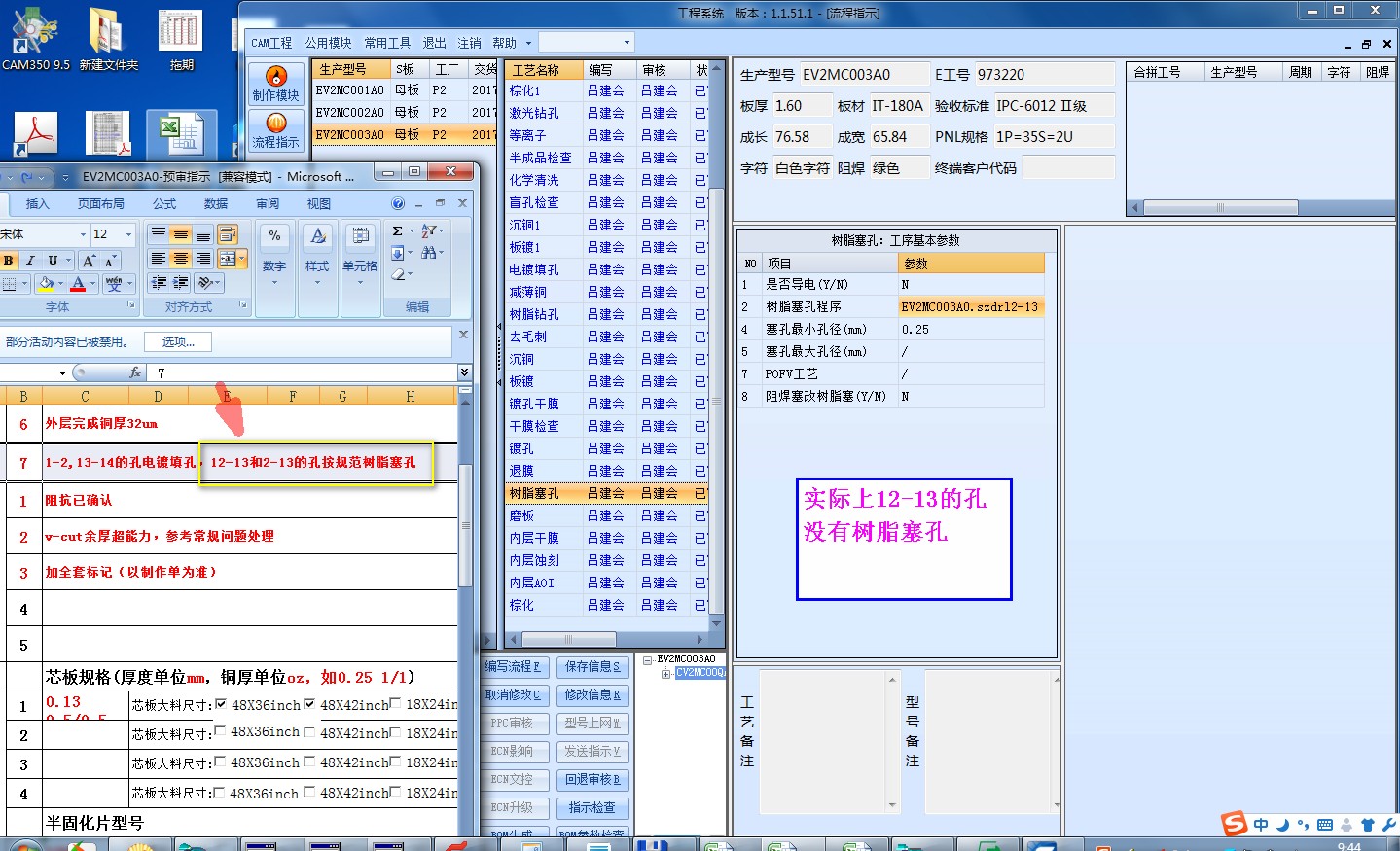Viewport: 1400px width, 851px height.
Task: Open the PDF file icon on the desktop
Action: 35,133
